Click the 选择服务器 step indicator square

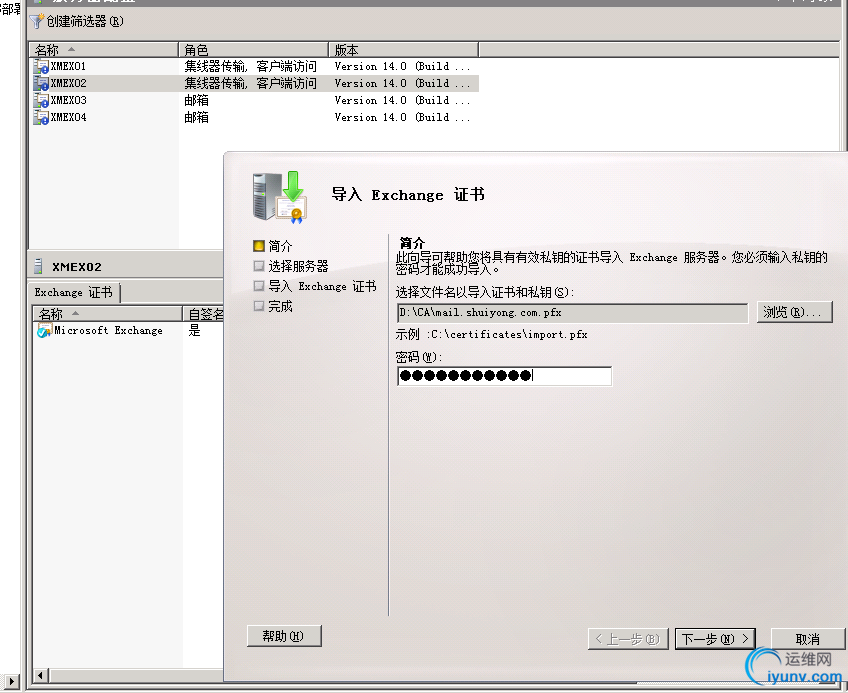(257, 265)
